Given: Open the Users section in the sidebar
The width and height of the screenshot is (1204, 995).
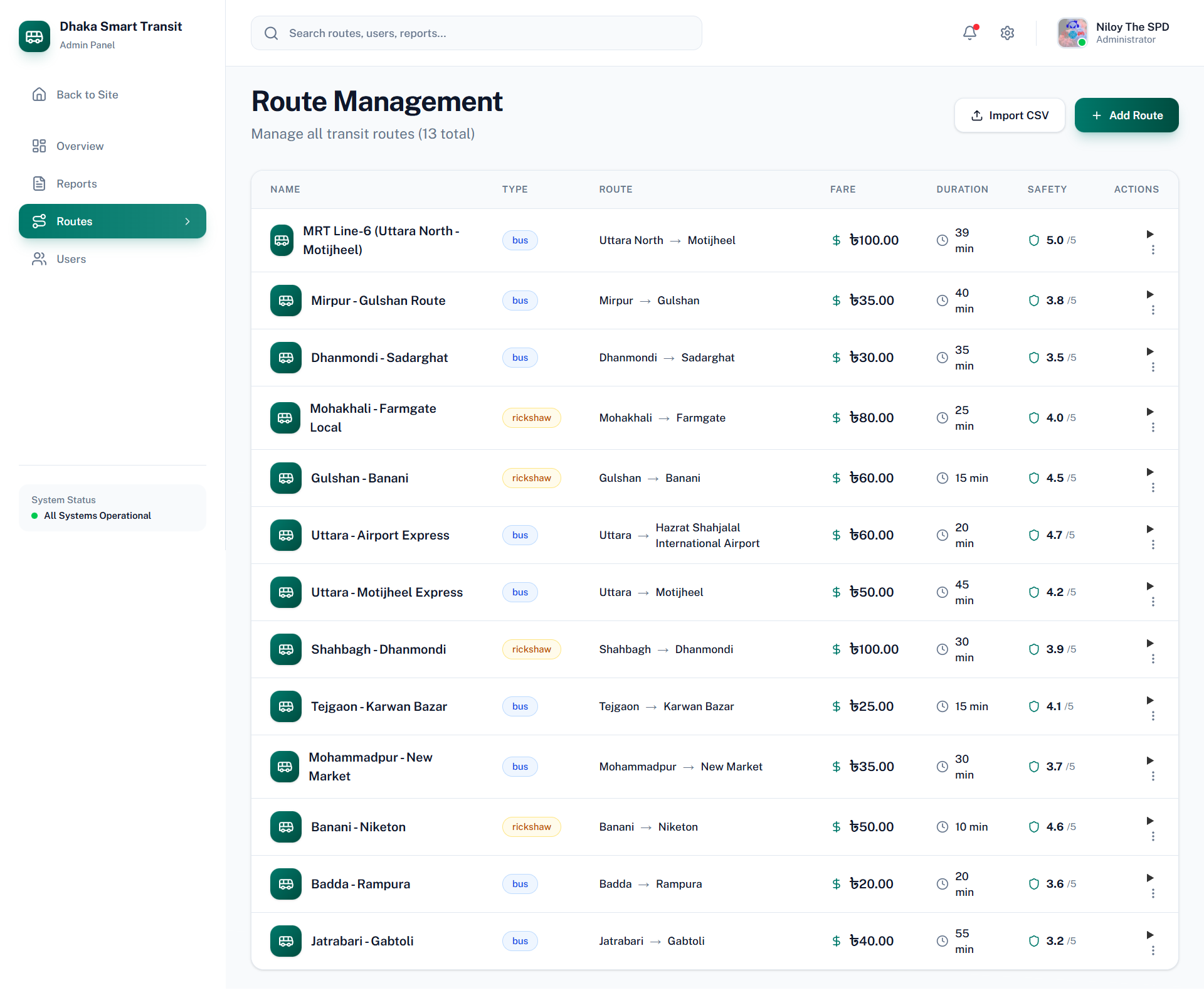Looking at the screenshot, I should pyautogui.click(x=71, y=259).
